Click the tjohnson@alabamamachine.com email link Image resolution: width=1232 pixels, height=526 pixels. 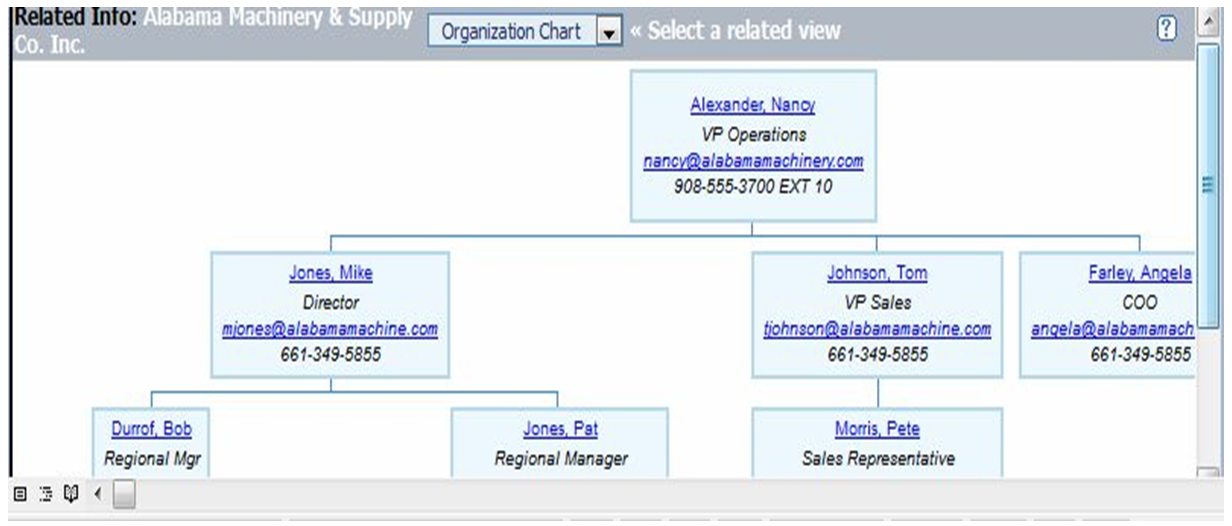877,329
